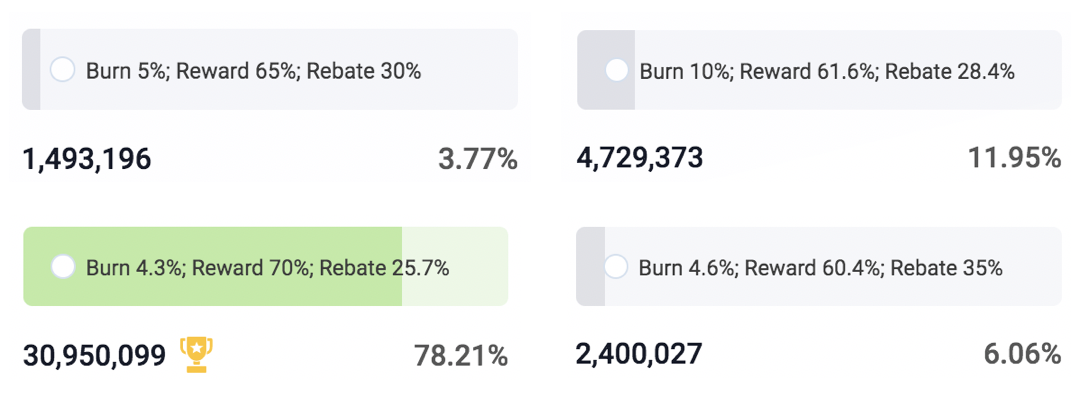Viewport: 1082px width, 394px height.
Task: Click the 11.95% result percentage
Action: tap(1014, 158)
